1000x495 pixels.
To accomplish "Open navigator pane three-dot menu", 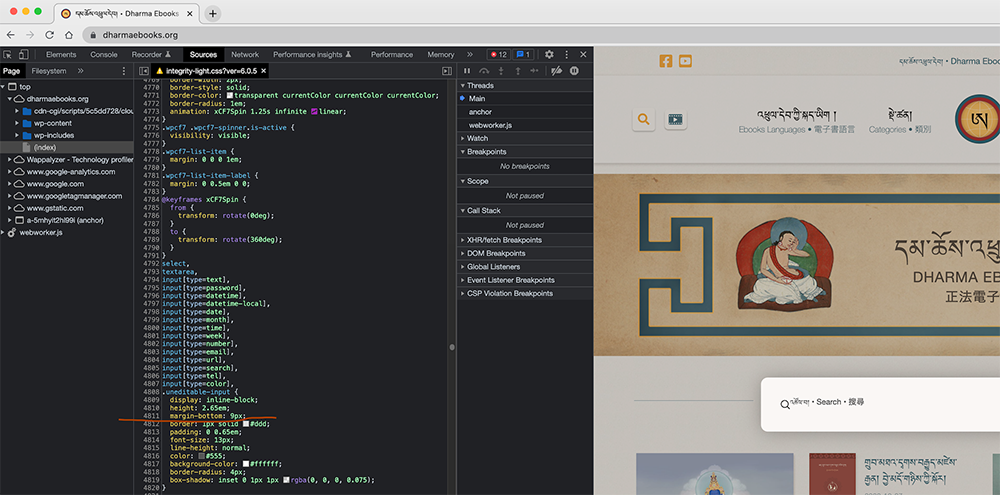I will (124, 71).
